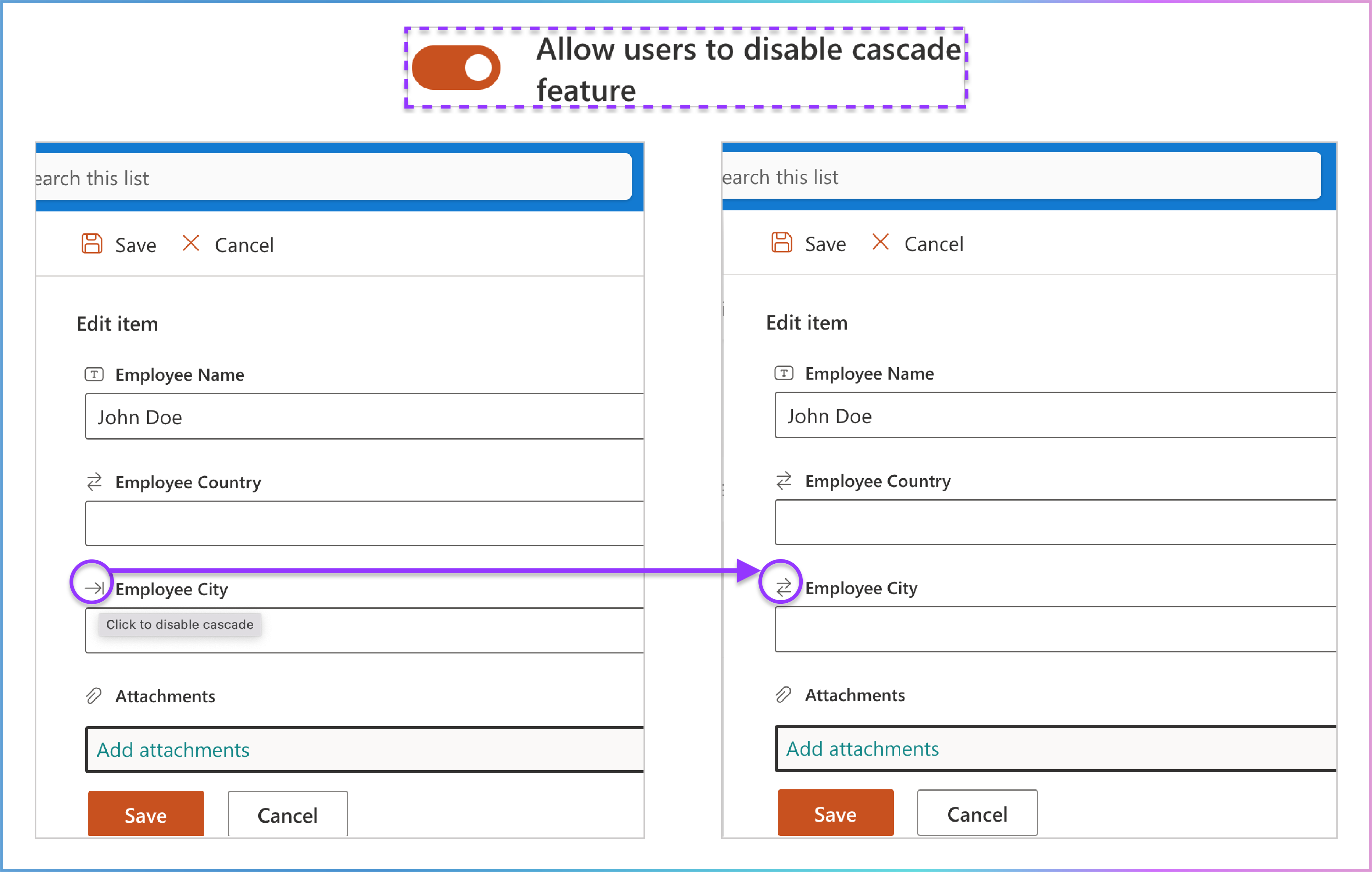Click the Save floppy icon in left toolbar
Viewport: 1372px width, 872px height.
tap(92, 243)
